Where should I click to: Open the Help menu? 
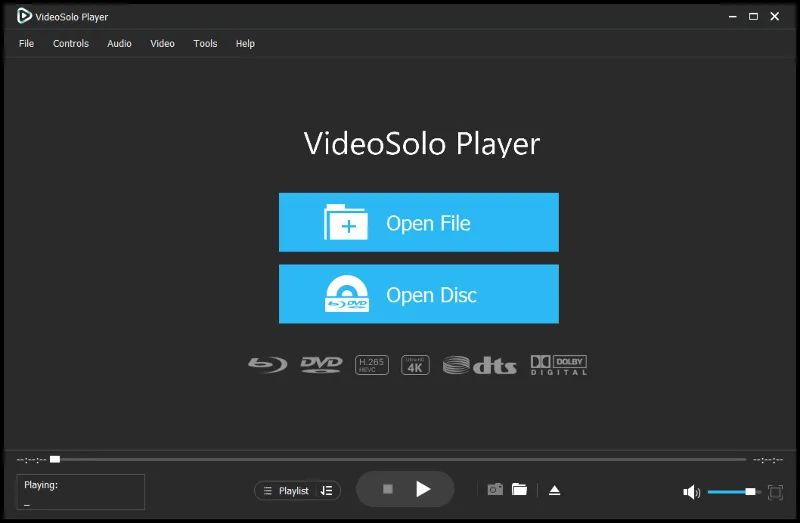245,44
